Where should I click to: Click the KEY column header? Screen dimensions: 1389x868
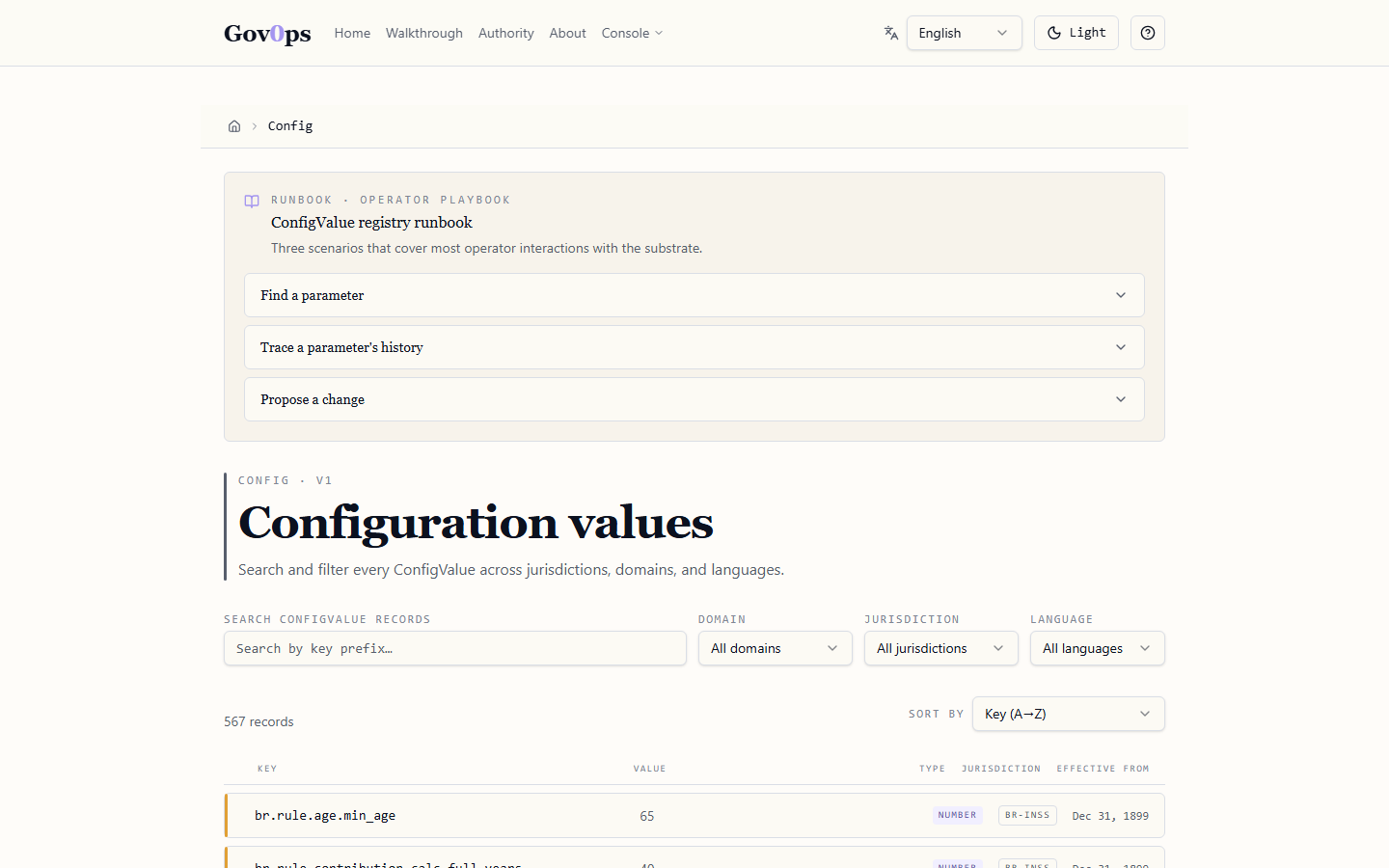pos(267,769)
